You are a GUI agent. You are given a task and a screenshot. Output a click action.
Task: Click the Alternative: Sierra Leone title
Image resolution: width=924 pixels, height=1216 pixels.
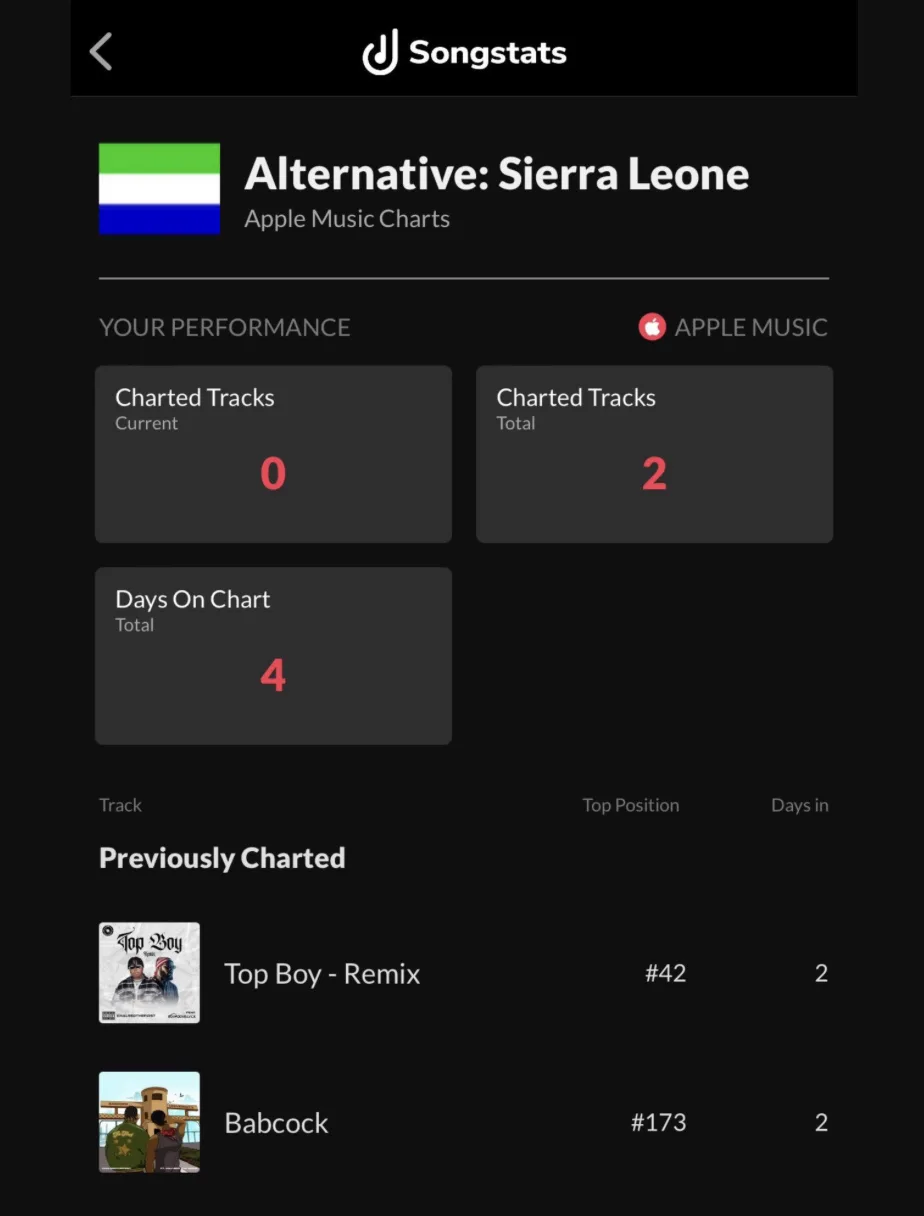point(497,174)
